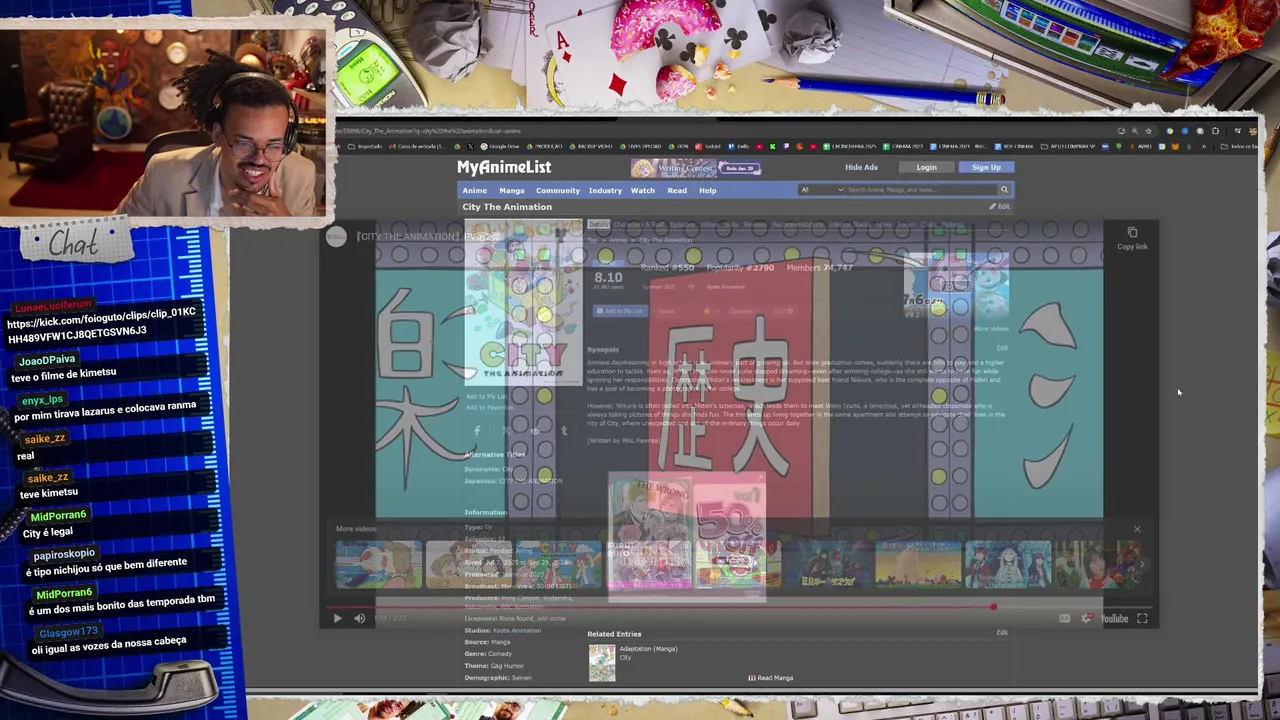Click the Login button

tap(926, 167)
